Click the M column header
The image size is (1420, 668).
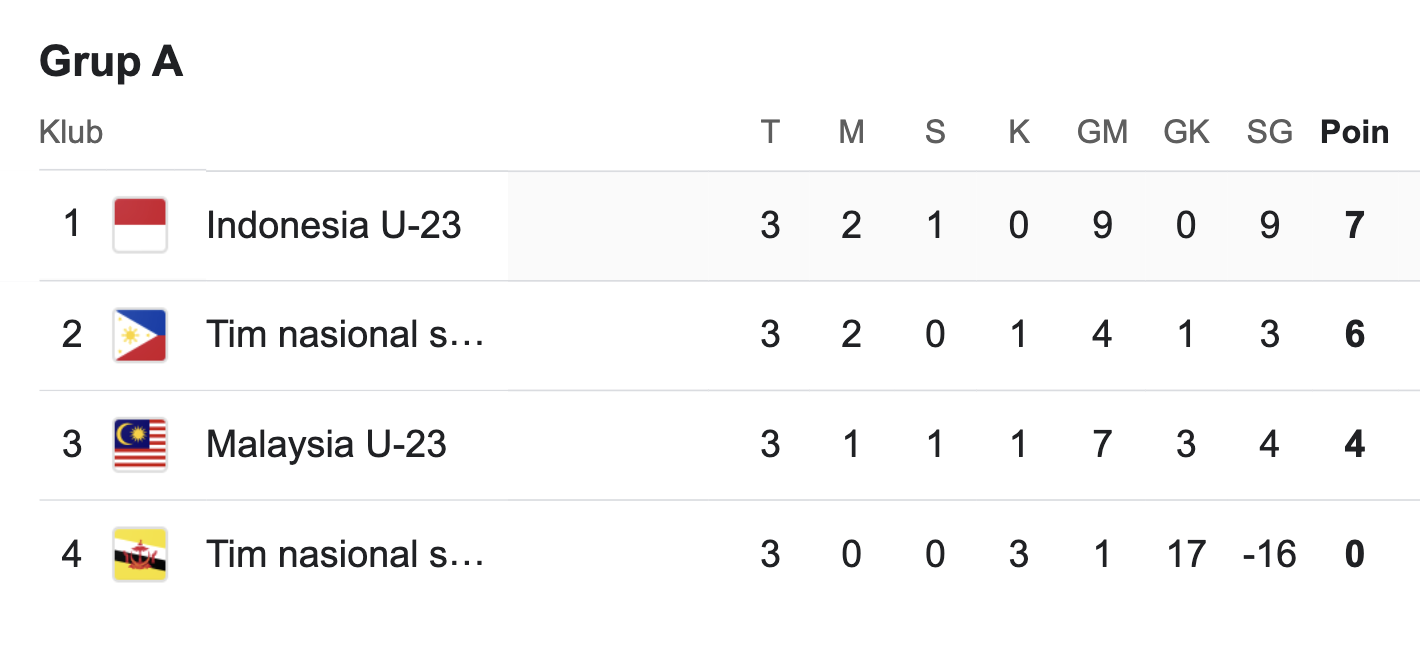(851, 132)
